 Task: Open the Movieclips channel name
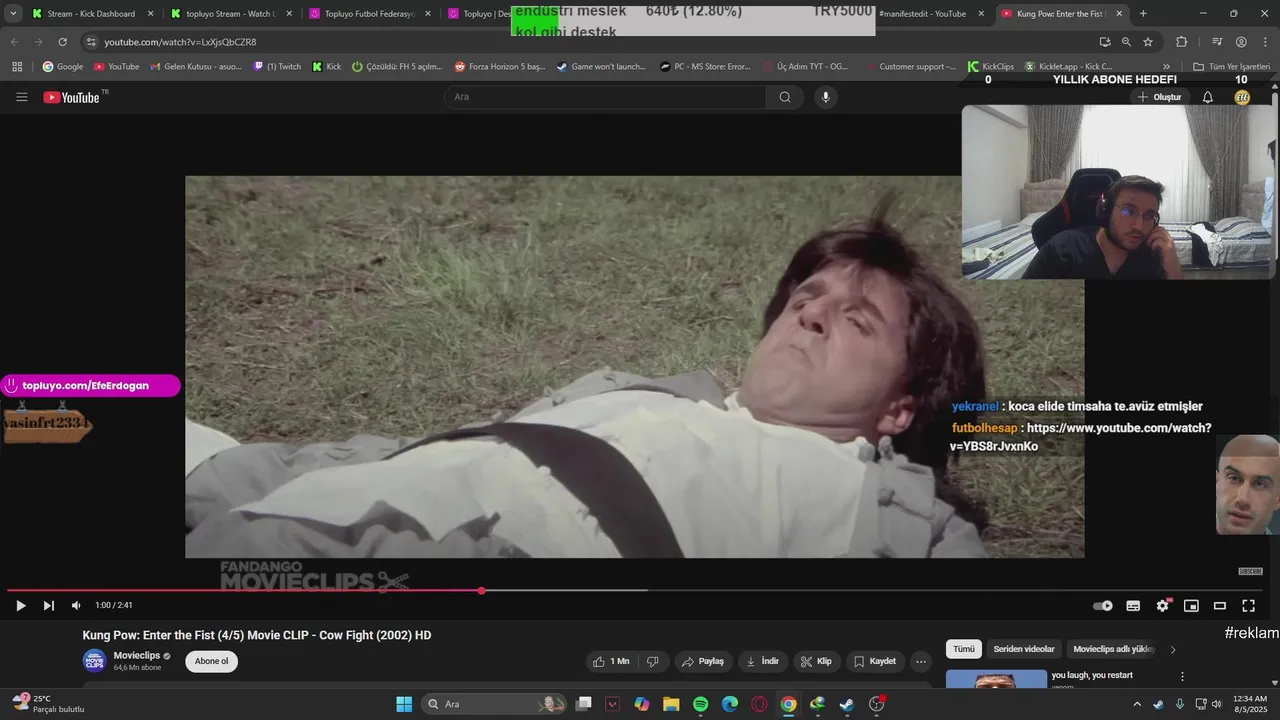(x=137, y=655)
